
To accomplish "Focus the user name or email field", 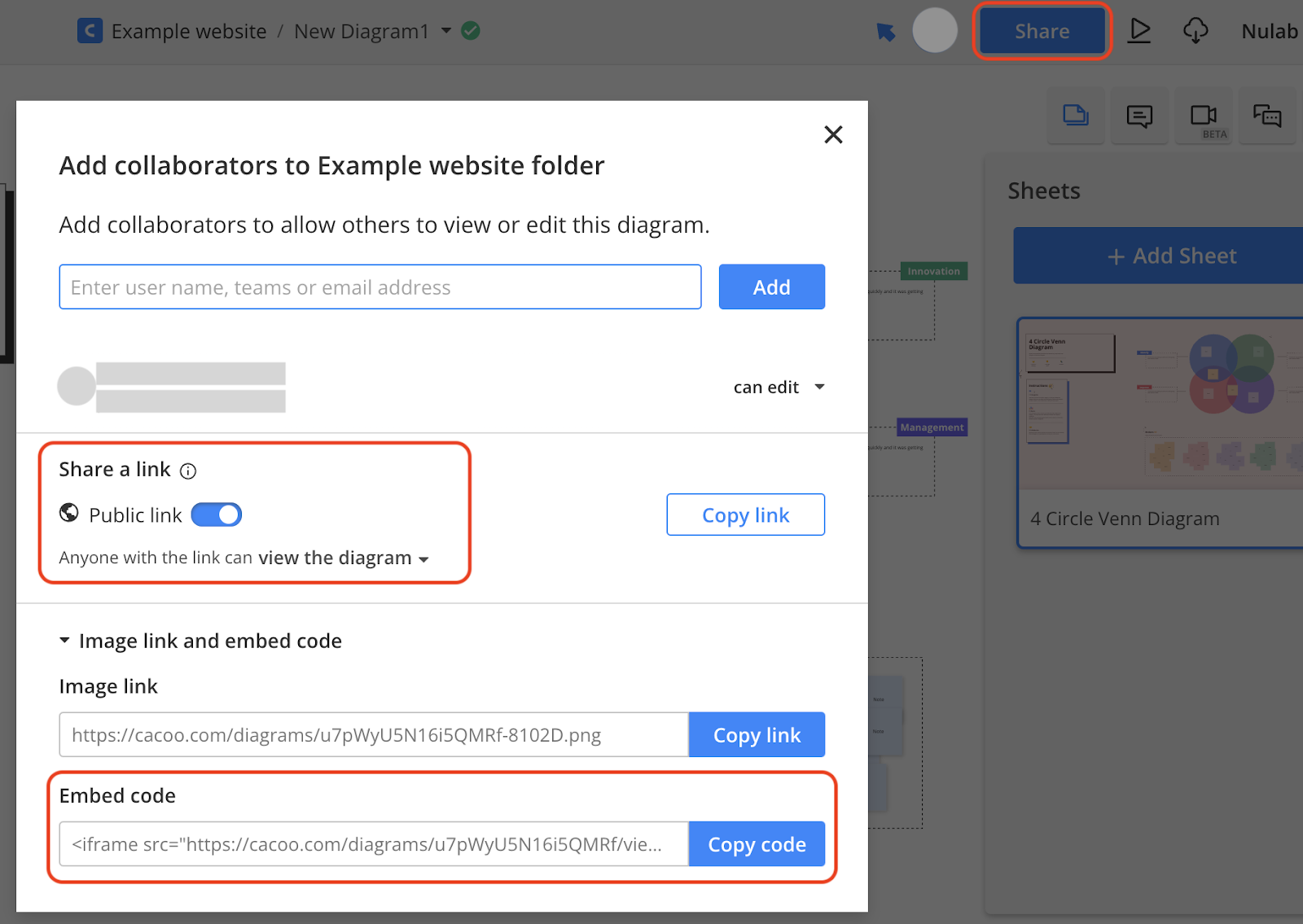I will click(380, 287).
